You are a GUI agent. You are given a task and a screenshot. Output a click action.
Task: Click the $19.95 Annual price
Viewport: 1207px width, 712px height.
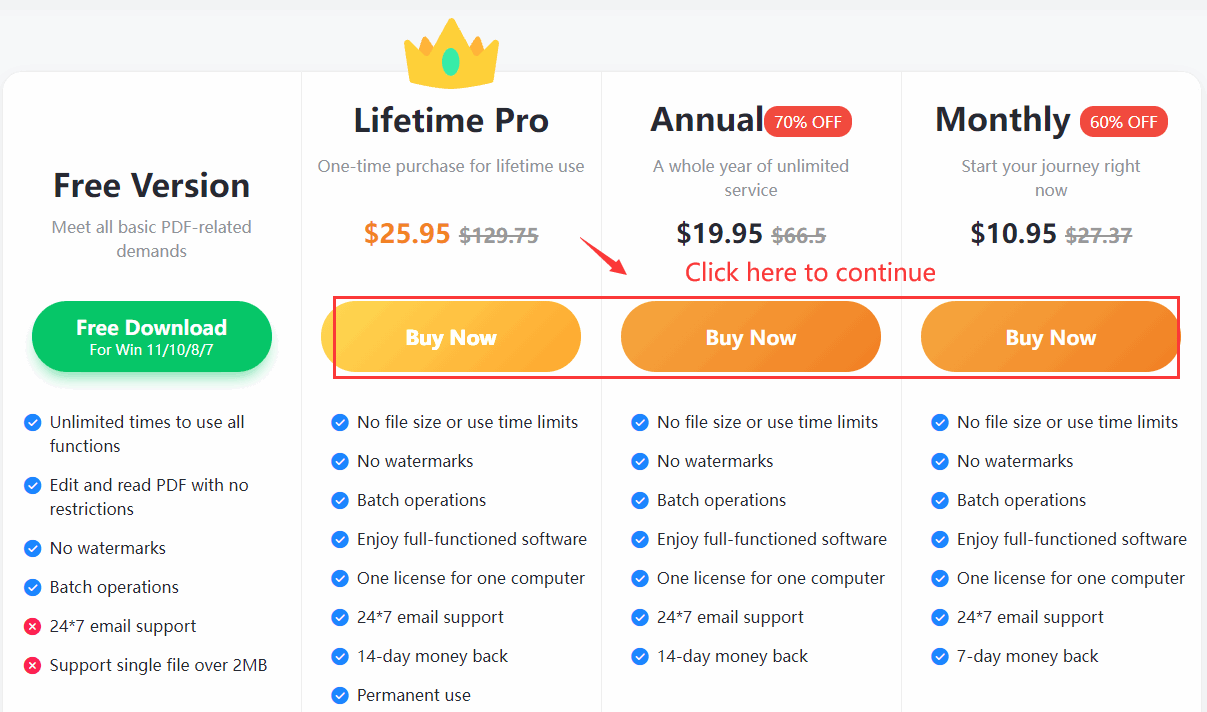(x=720, y=234)
